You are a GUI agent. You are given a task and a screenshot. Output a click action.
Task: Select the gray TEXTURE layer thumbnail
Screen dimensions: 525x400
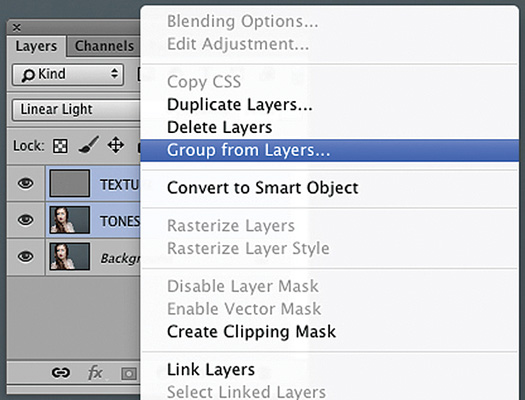(x=70, y=183)
